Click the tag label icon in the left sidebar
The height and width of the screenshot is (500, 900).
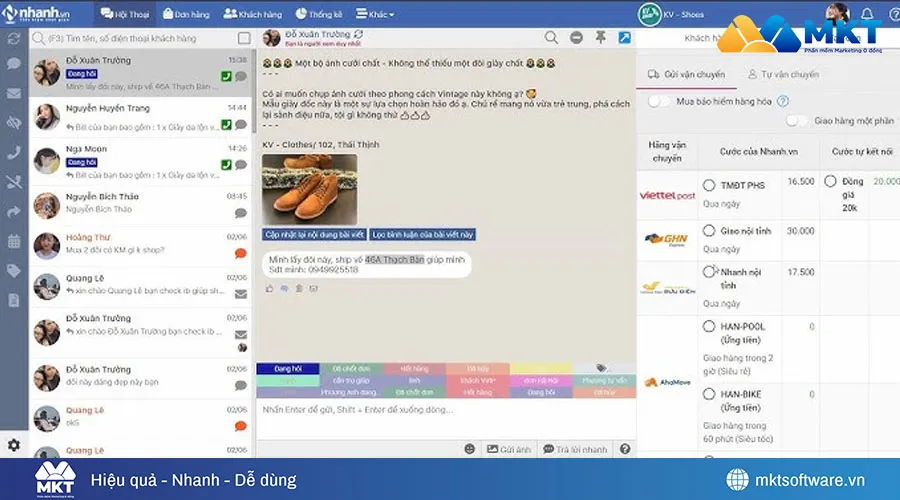(14, 270)
